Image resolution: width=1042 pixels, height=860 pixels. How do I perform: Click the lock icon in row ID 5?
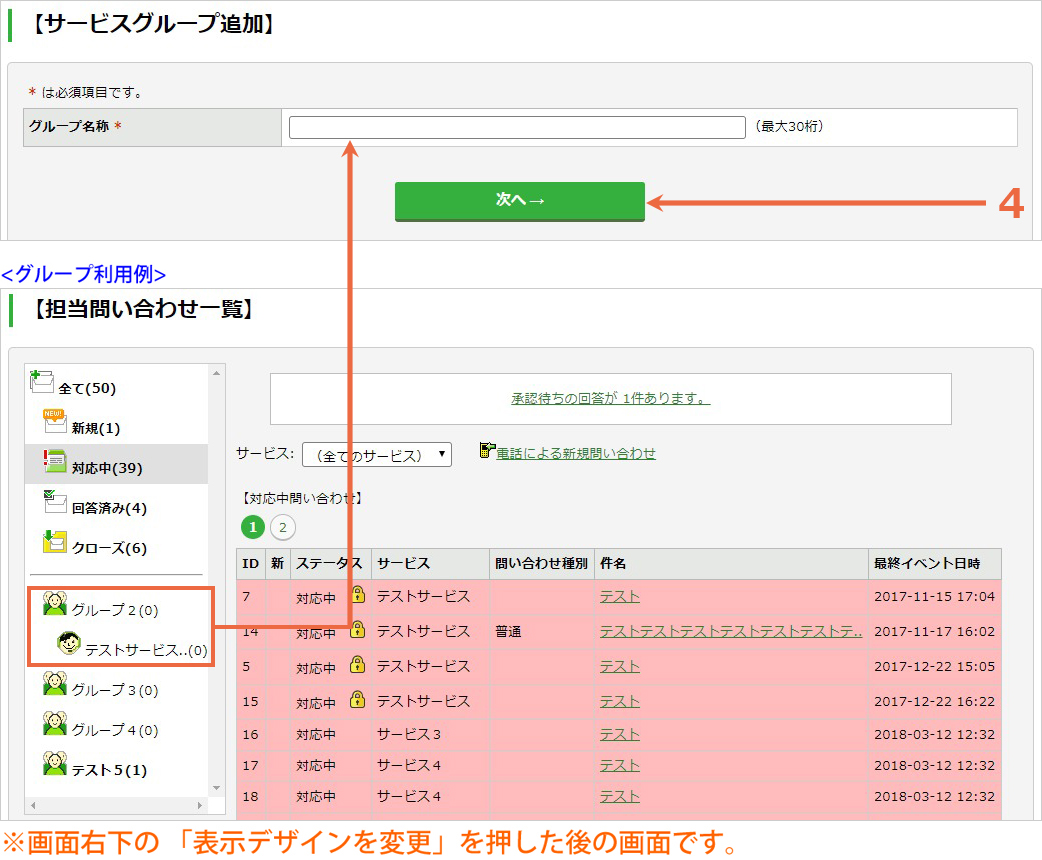pos(358,664)
